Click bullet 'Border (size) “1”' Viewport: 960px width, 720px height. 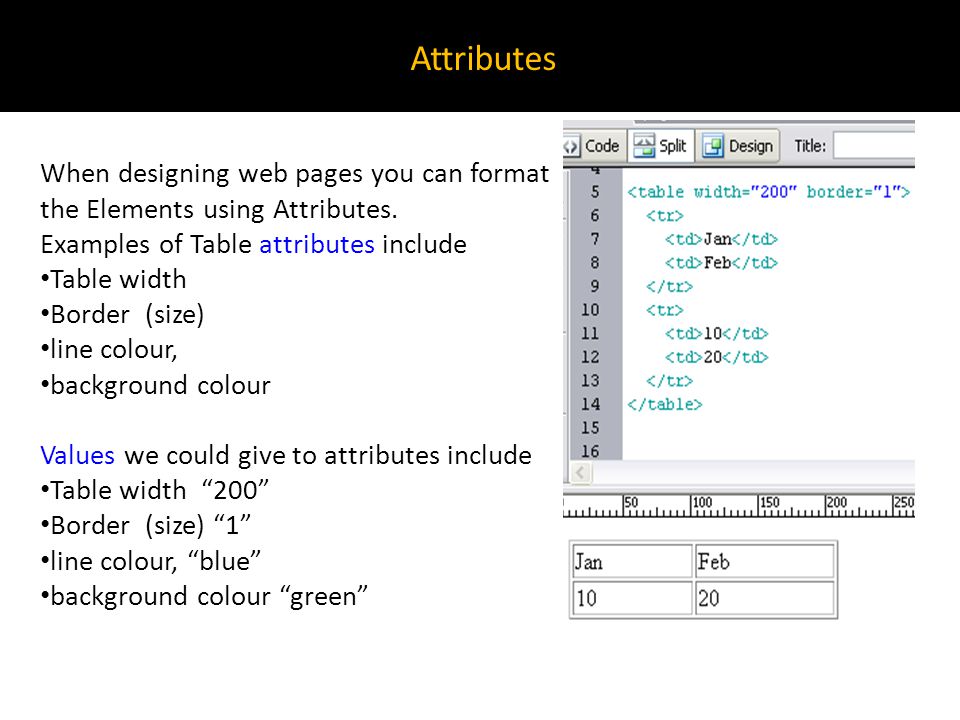[146, 525]
